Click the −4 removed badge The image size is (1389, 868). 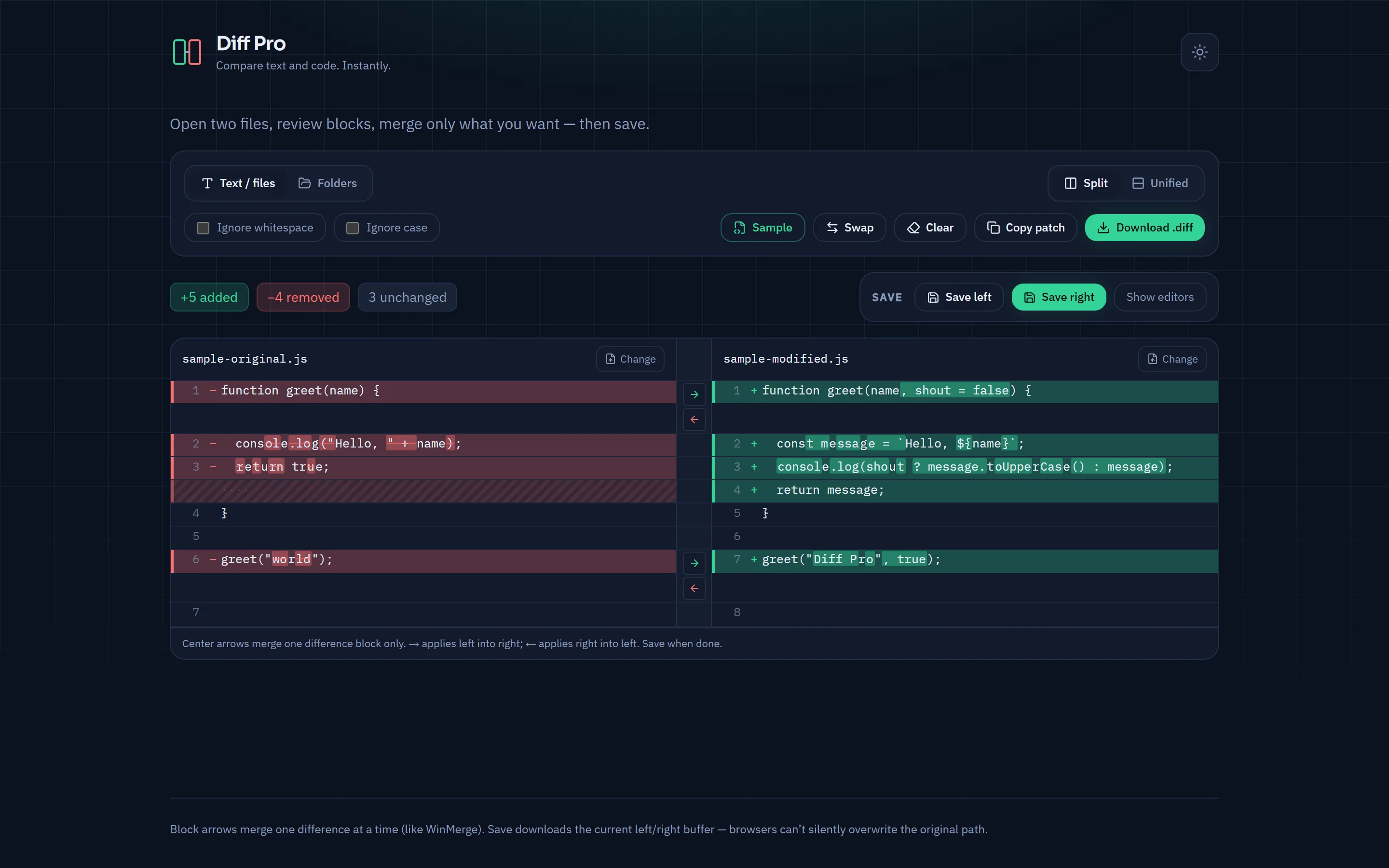(x=303, y=298)
